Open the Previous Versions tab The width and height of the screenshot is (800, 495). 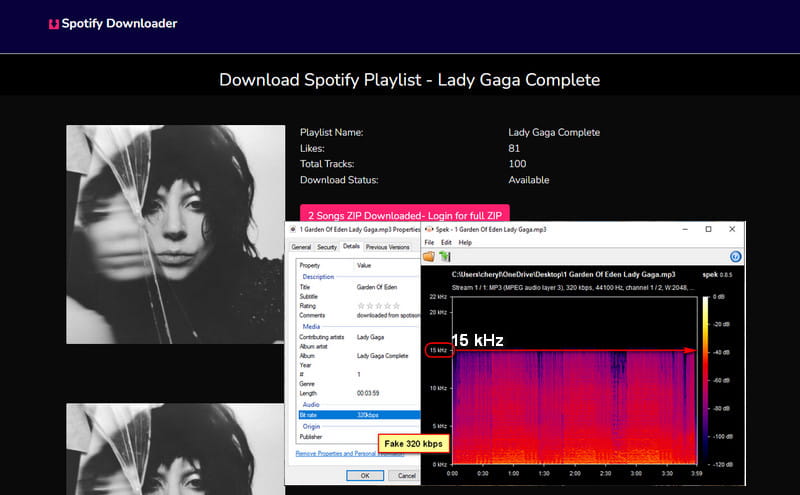(387, 247)
